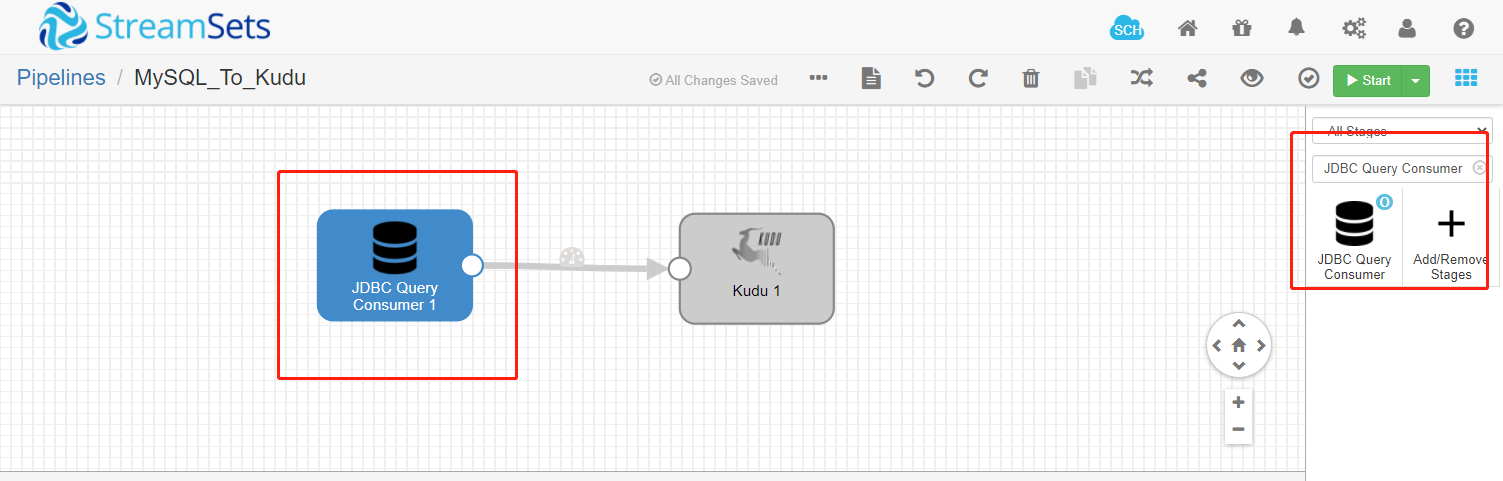Validate the pipeline with checkmark icon
This screenshot has width=1503, height=481.
click(x=1309, y=78)
